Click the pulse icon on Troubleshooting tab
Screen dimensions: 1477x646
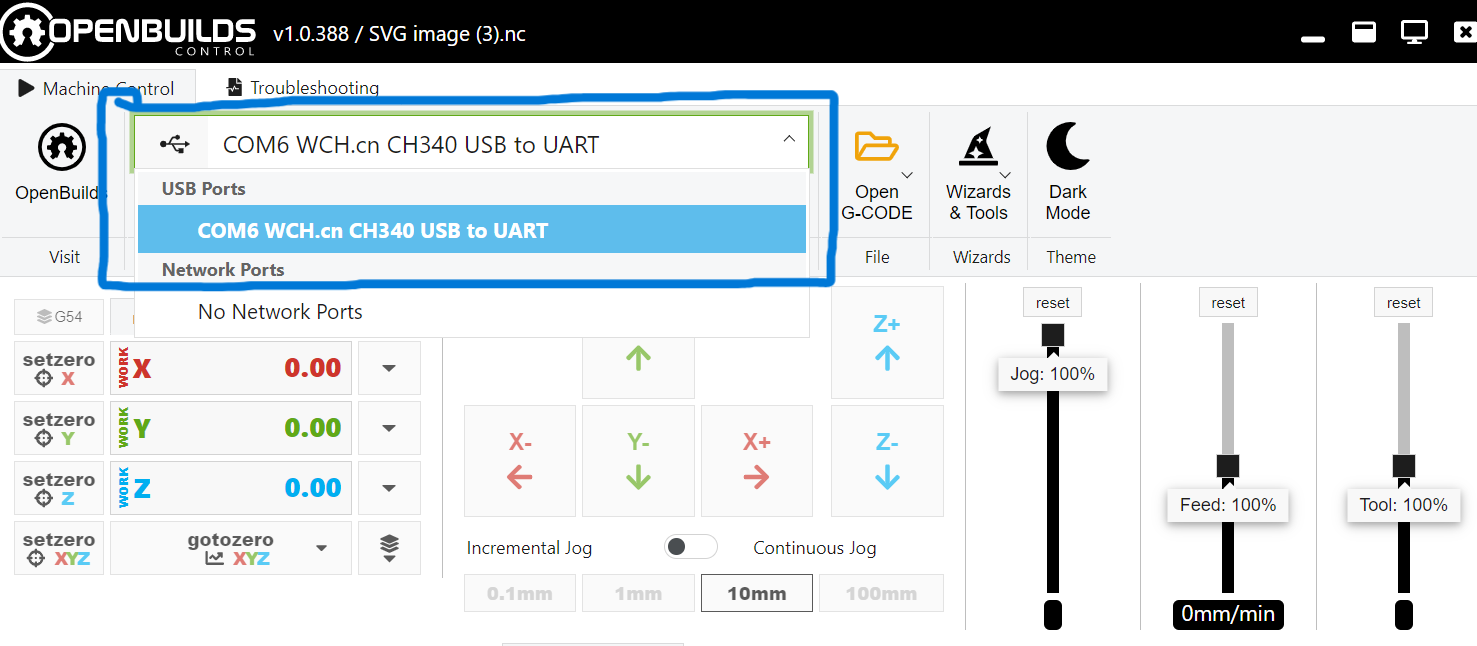(x=235, y=87)
